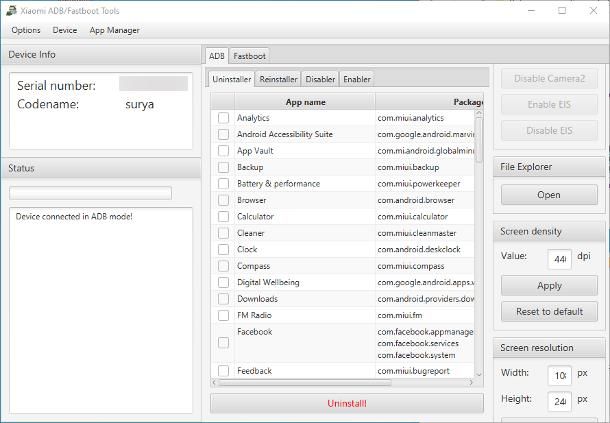Click the screen density dpi value field
This screenshot has height=423, width=610.
coord(560,259)
